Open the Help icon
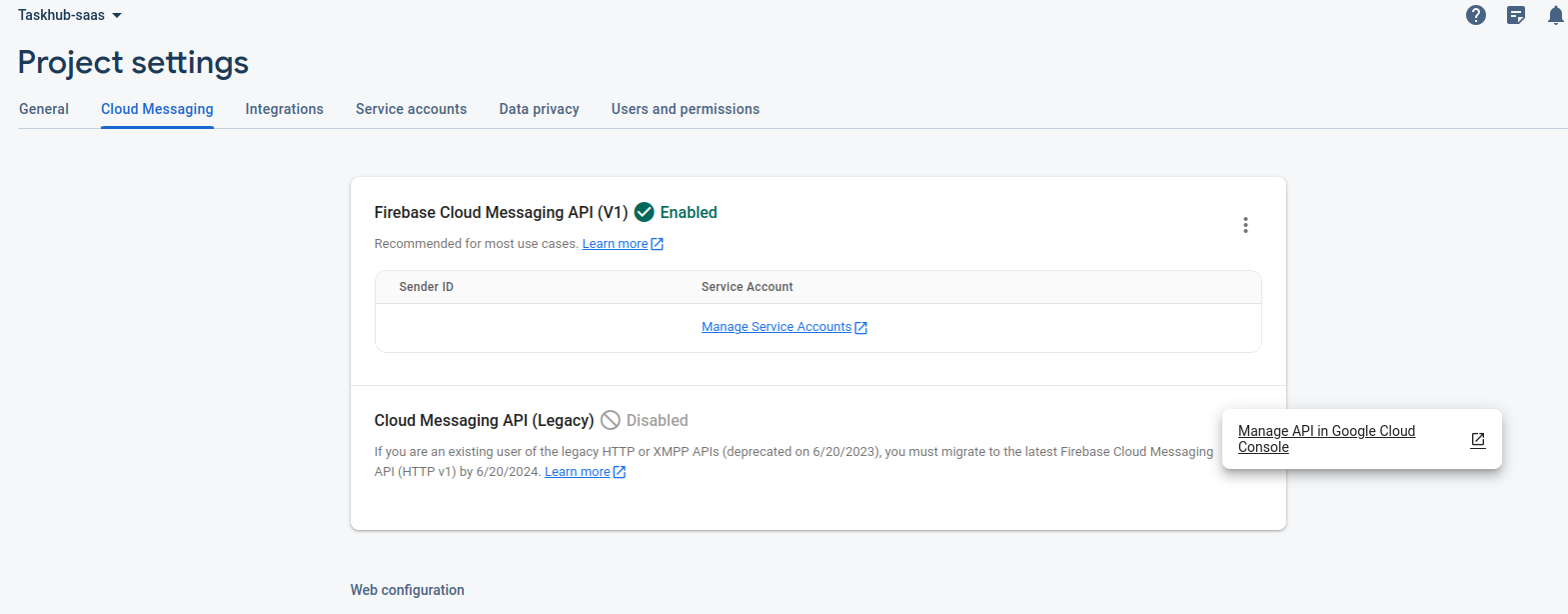The width and height of the screenshot is (1568, 614). 1475,15
